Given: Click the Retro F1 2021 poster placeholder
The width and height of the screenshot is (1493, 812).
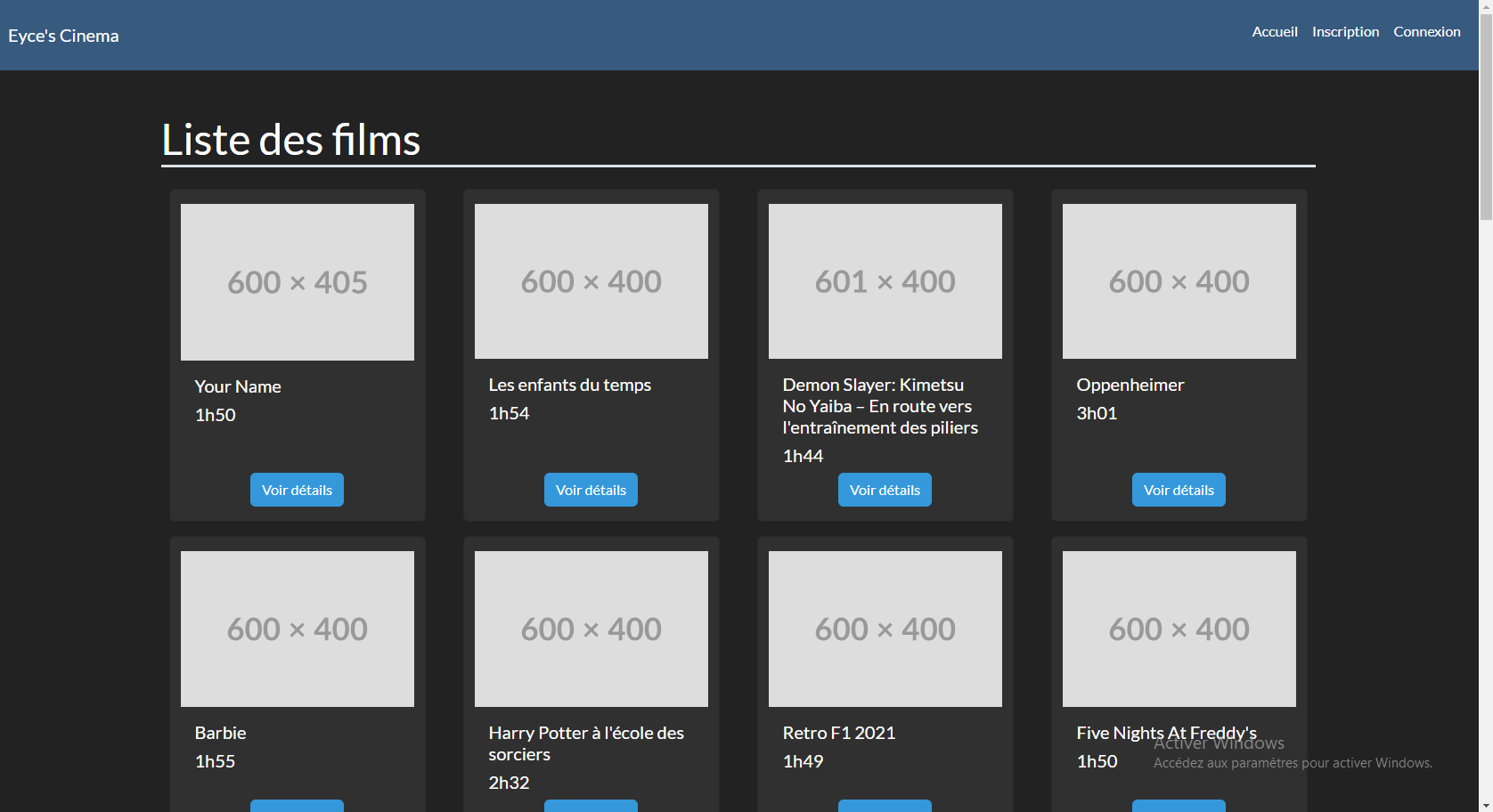Looking at the screenshot, I should tap(884, 629).
